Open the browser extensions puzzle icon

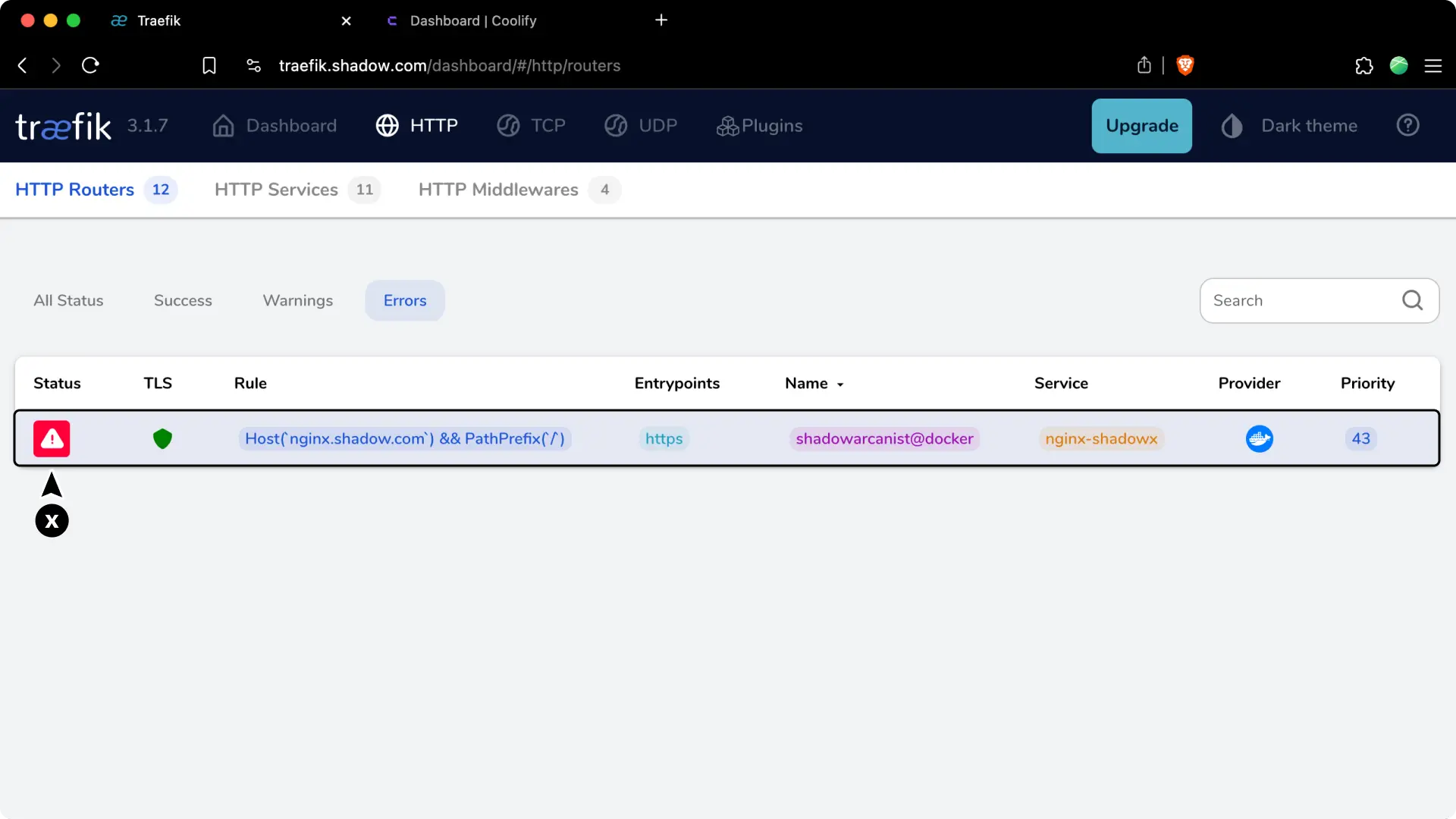coord(1363,65)
